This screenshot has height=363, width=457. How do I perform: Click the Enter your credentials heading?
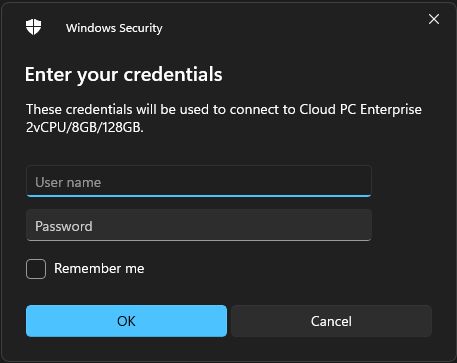point(124,74)
